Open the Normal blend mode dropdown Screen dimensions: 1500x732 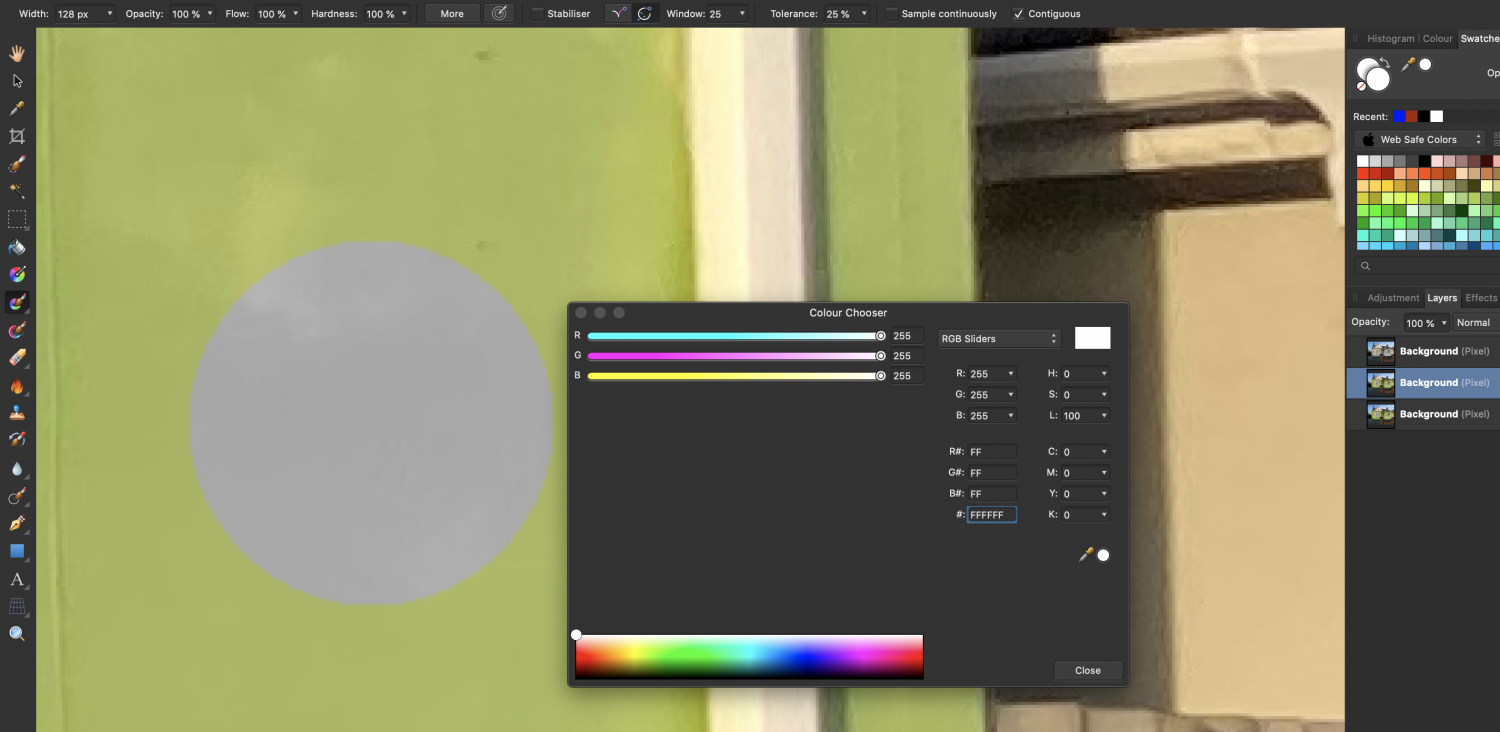[1474, 322]
